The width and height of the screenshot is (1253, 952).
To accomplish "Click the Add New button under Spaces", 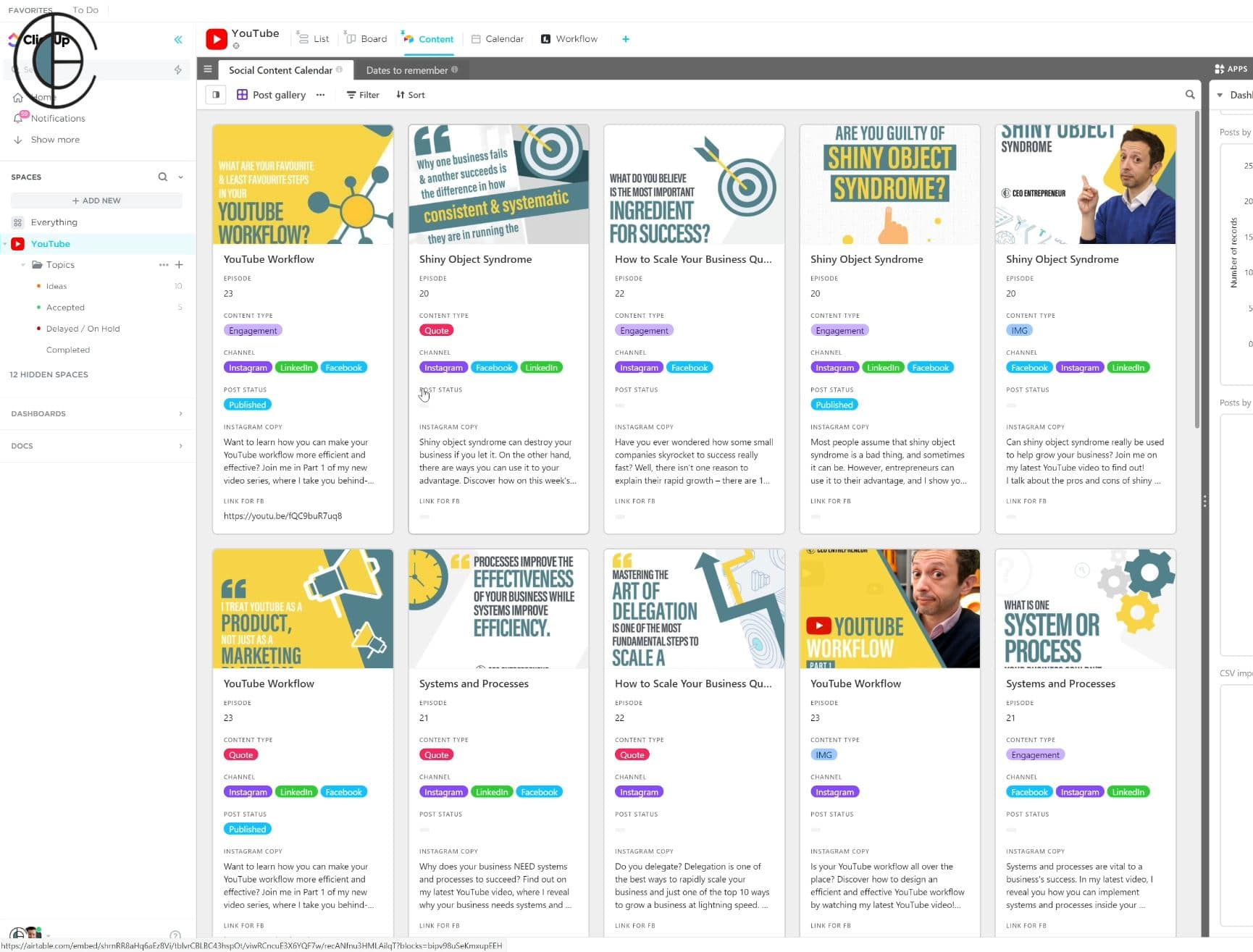I will click(96, 201).
